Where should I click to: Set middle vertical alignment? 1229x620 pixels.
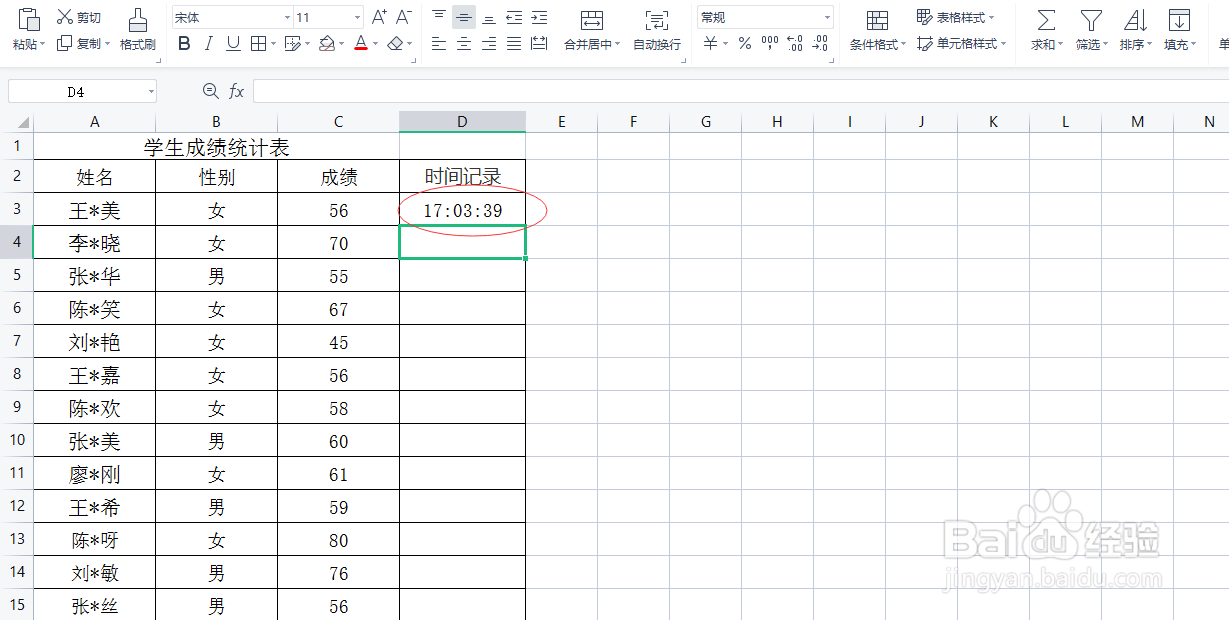coord(464,17)
